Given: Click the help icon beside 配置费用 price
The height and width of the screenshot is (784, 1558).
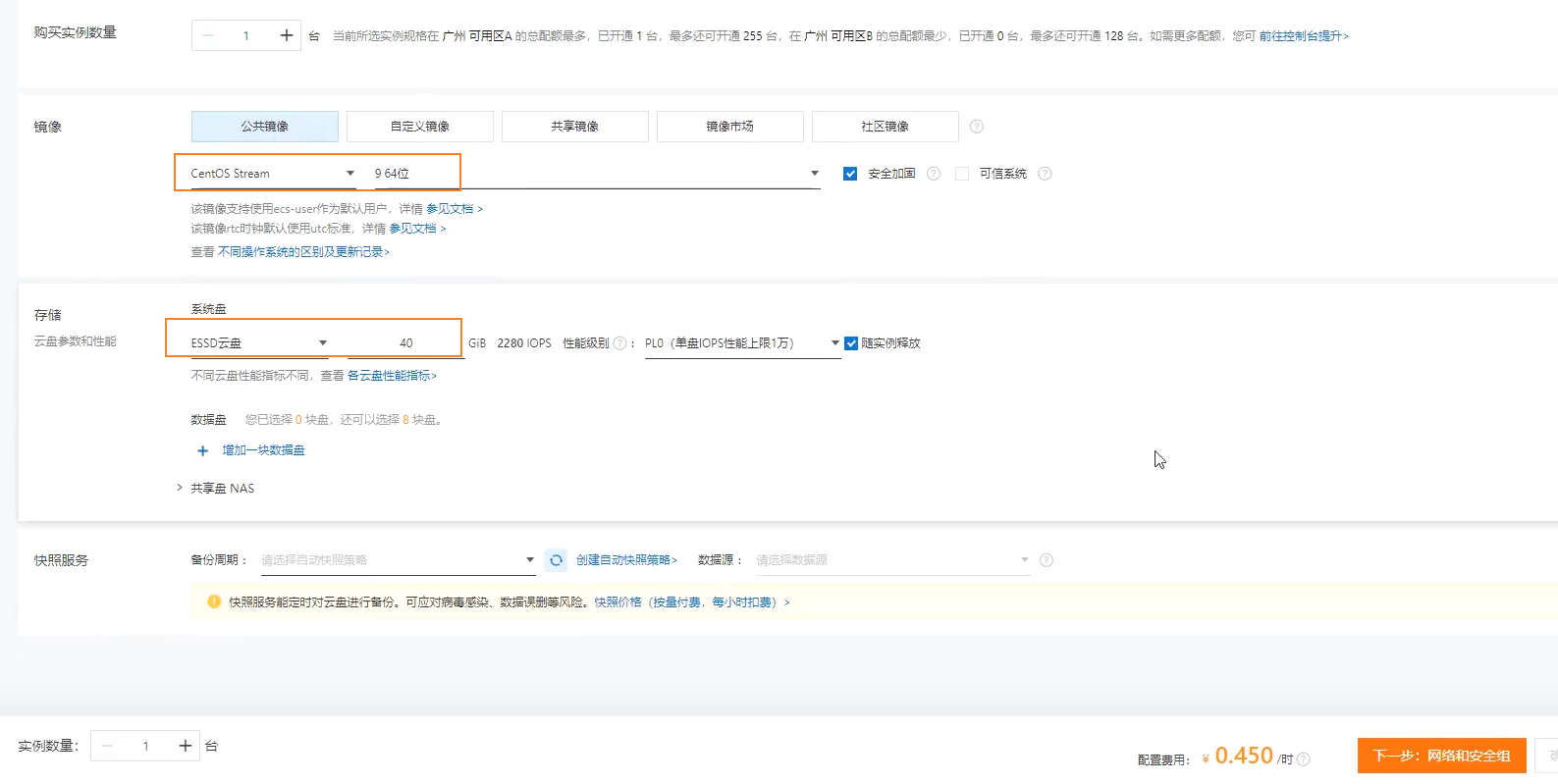Looking at the screenshot, I should pos(1304,758).
